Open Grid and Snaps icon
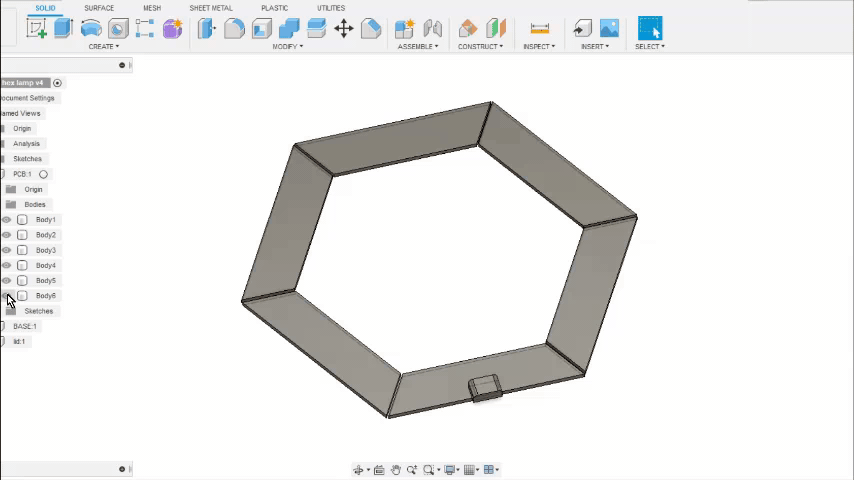Image resolution: width=854 pixels, height=480 pixels. pos(469,470)
